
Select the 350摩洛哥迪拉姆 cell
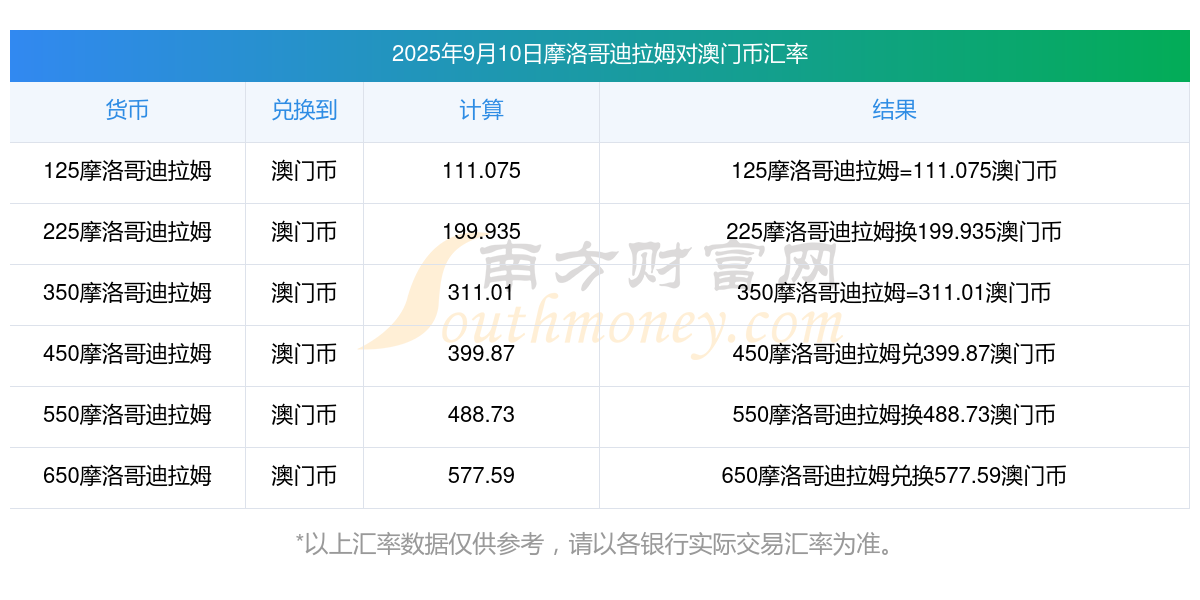click(127, 293)
